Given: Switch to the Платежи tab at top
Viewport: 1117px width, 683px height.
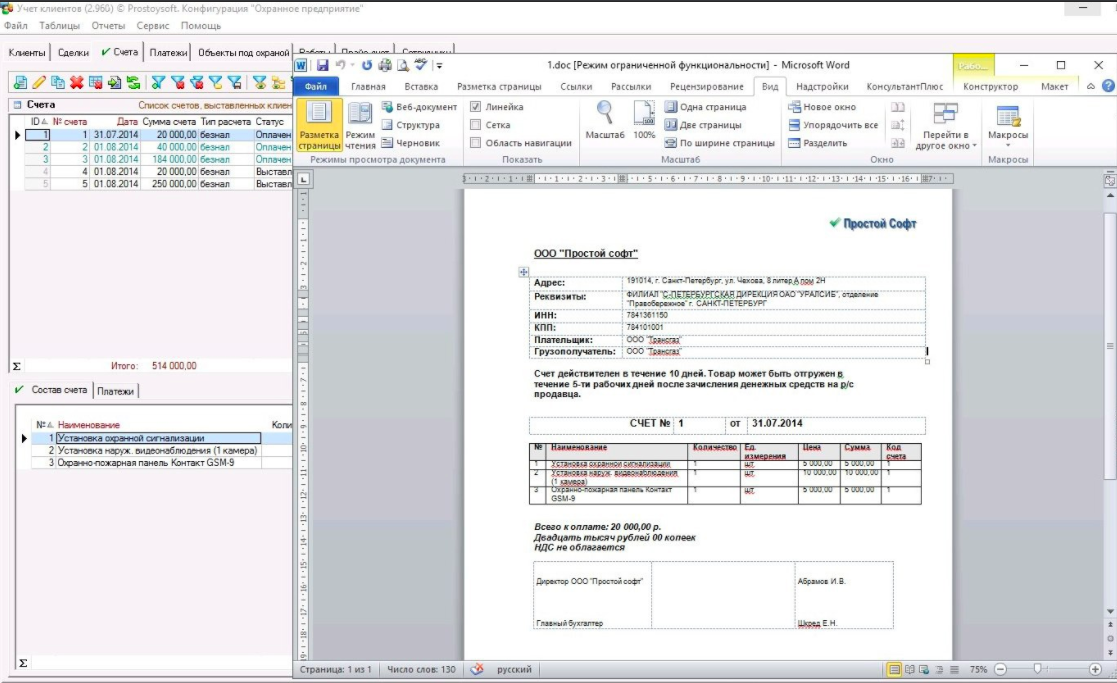Looking at the screenshot, I should [168, 52].
